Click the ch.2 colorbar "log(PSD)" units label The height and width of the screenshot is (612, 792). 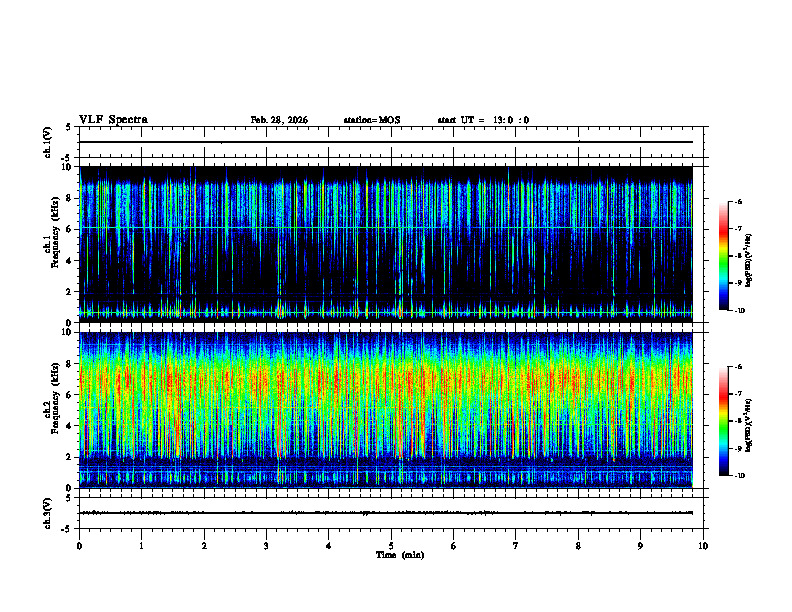749,425
